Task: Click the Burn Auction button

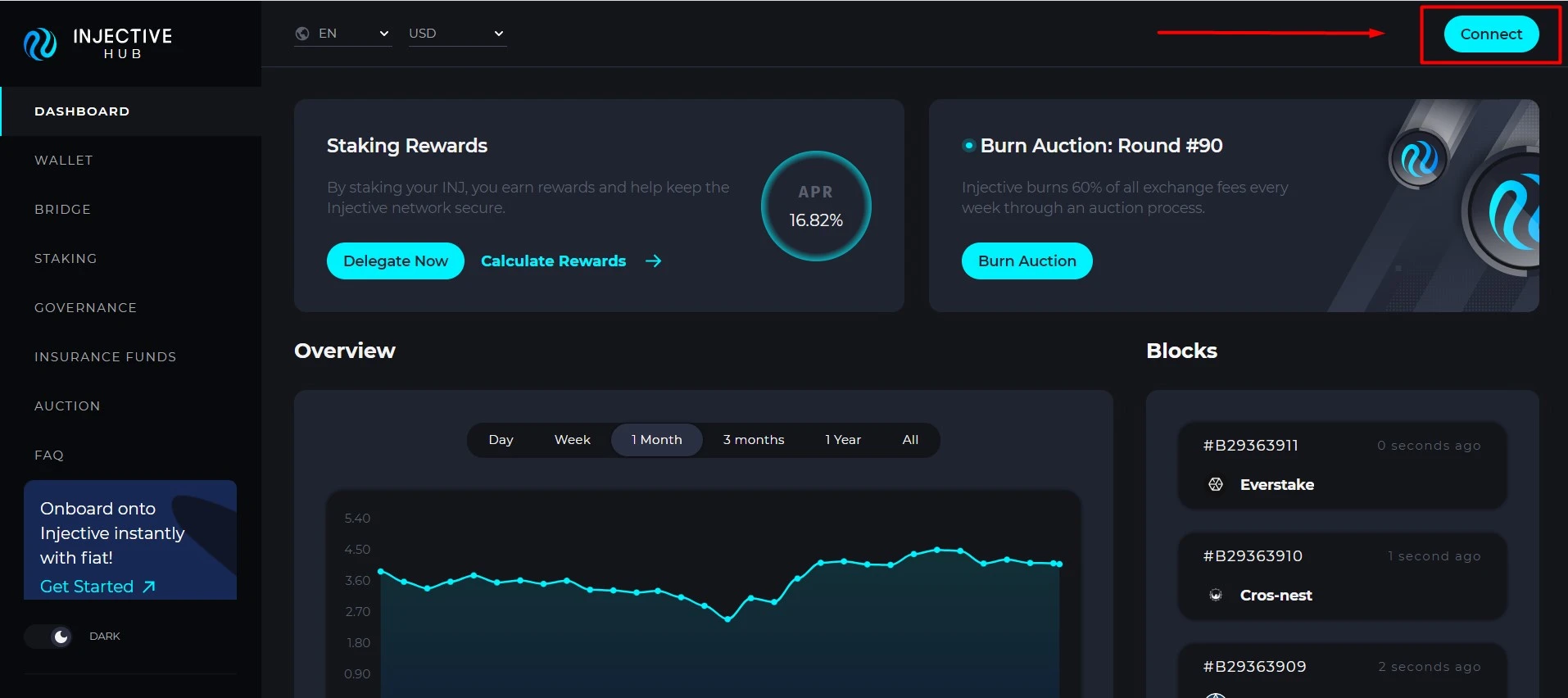Action: [x=1026, y=261]
